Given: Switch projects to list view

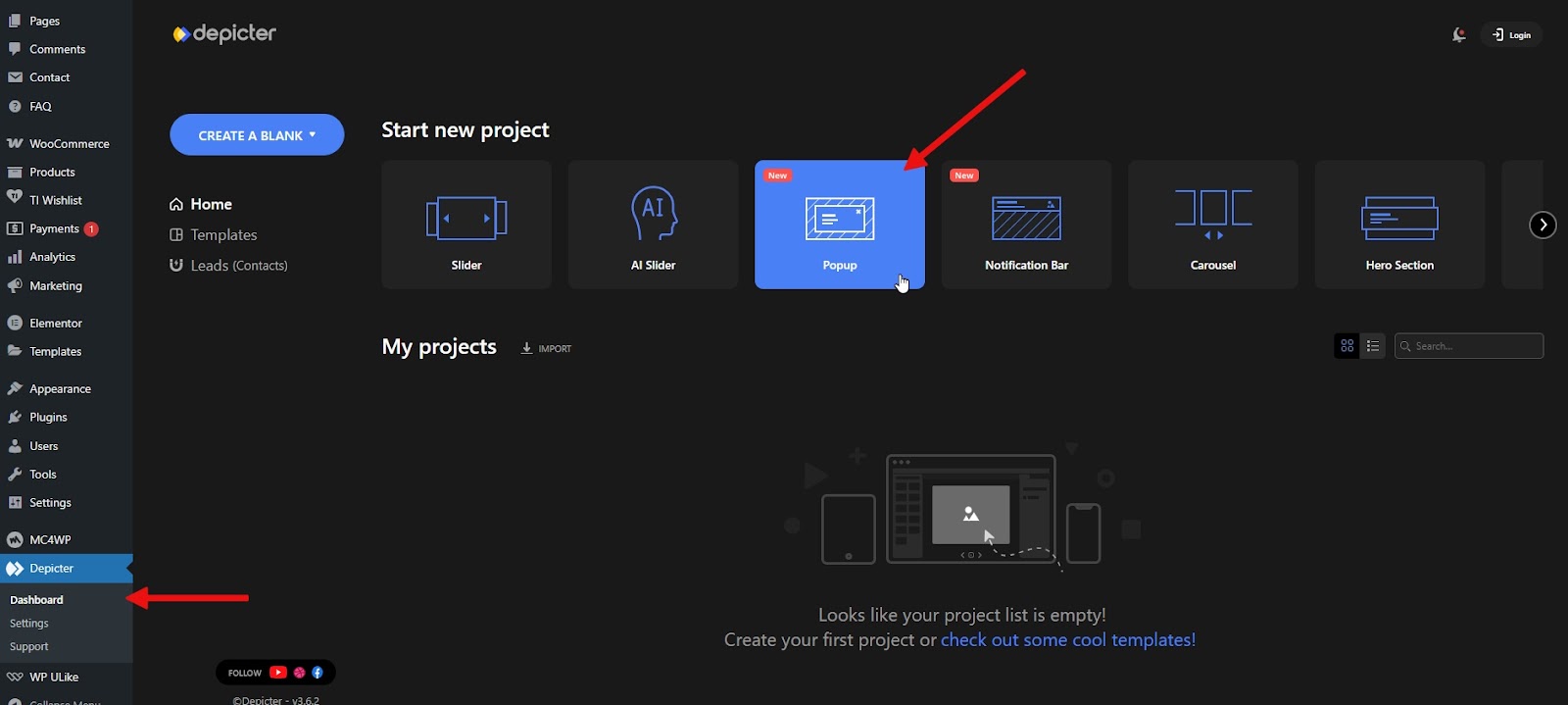Looking at the screenshot, I should point(1373,346).
